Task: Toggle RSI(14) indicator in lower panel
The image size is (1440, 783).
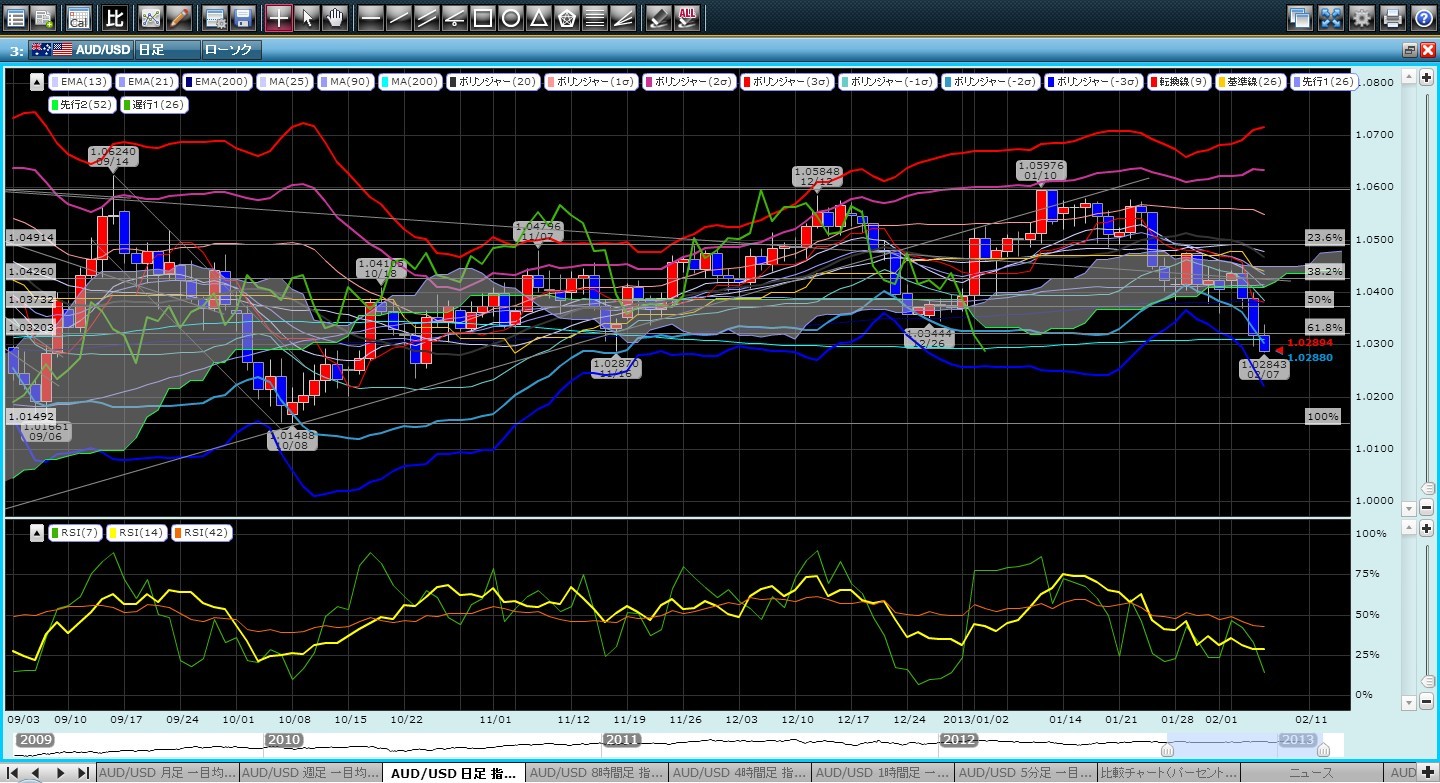Action: [138, 533]
